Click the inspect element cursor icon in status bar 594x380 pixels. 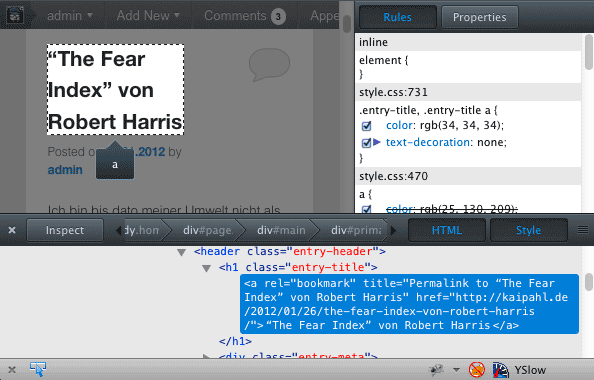[x=38, y=369]
